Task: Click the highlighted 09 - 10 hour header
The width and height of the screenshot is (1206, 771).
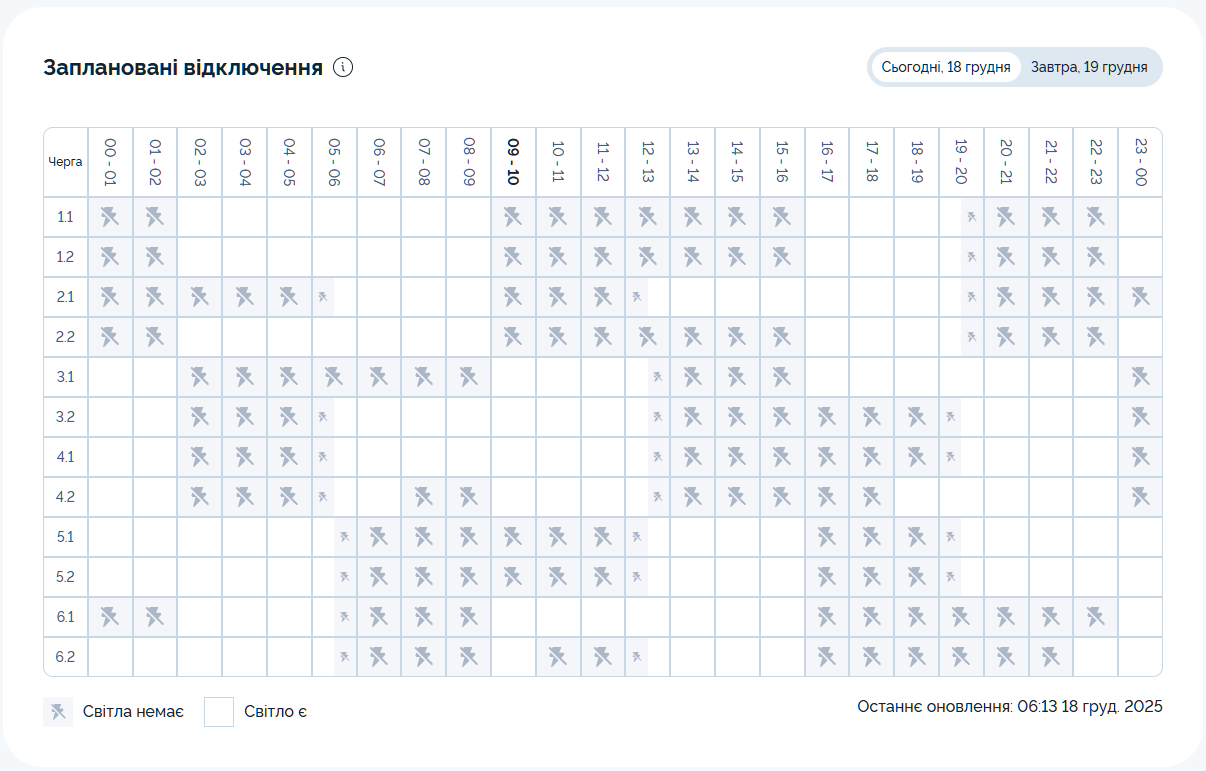Action: (x=513, y=162)
